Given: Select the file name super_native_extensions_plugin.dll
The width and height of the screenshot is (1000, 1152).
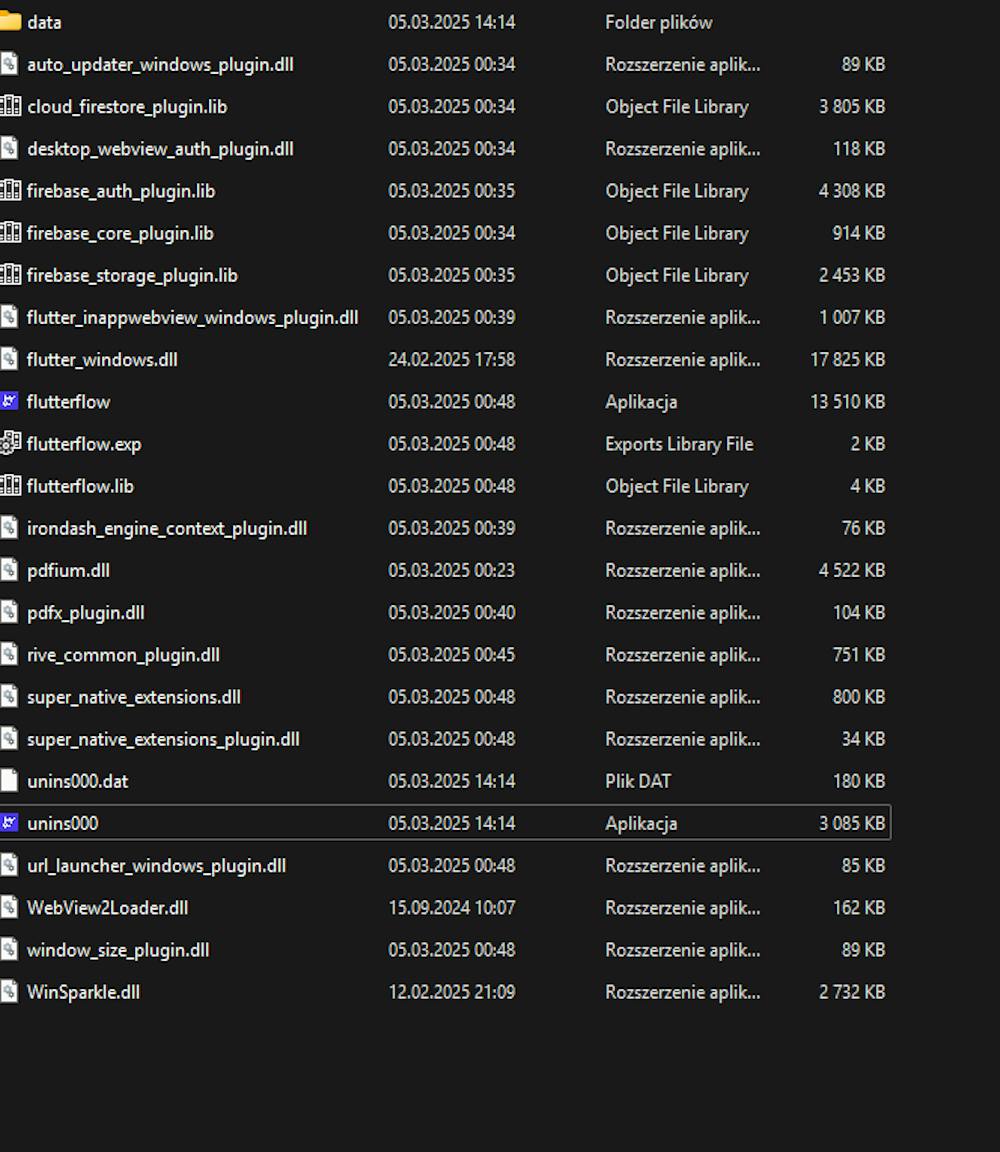Looking at the screenshot, I should (163, 739).
